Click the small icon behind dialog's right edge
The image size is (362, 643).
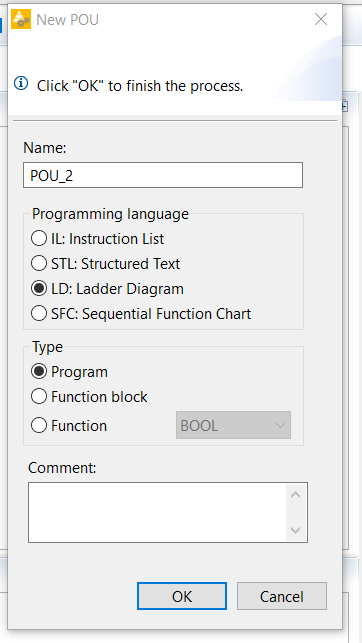point(345,107)
